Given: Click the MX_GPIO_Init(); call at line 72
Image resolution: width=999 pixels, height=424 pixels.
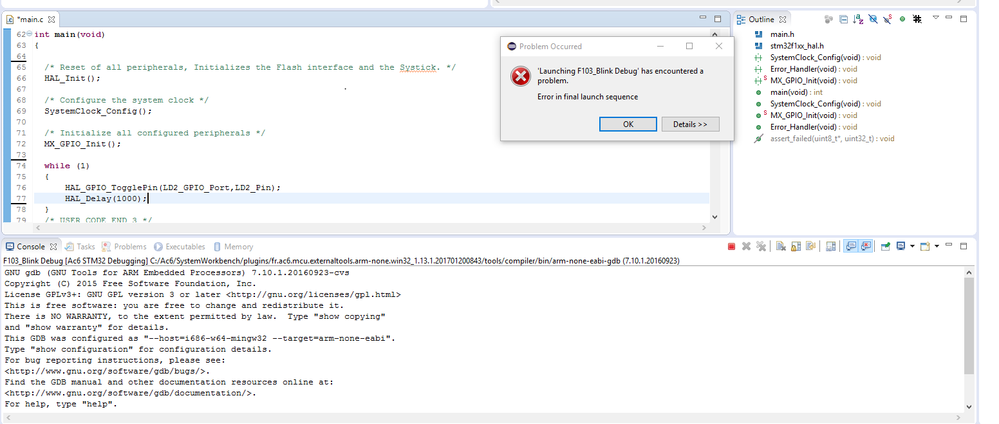Looking at the screenshot, I should pyautogui.click(x=82, y=144).
